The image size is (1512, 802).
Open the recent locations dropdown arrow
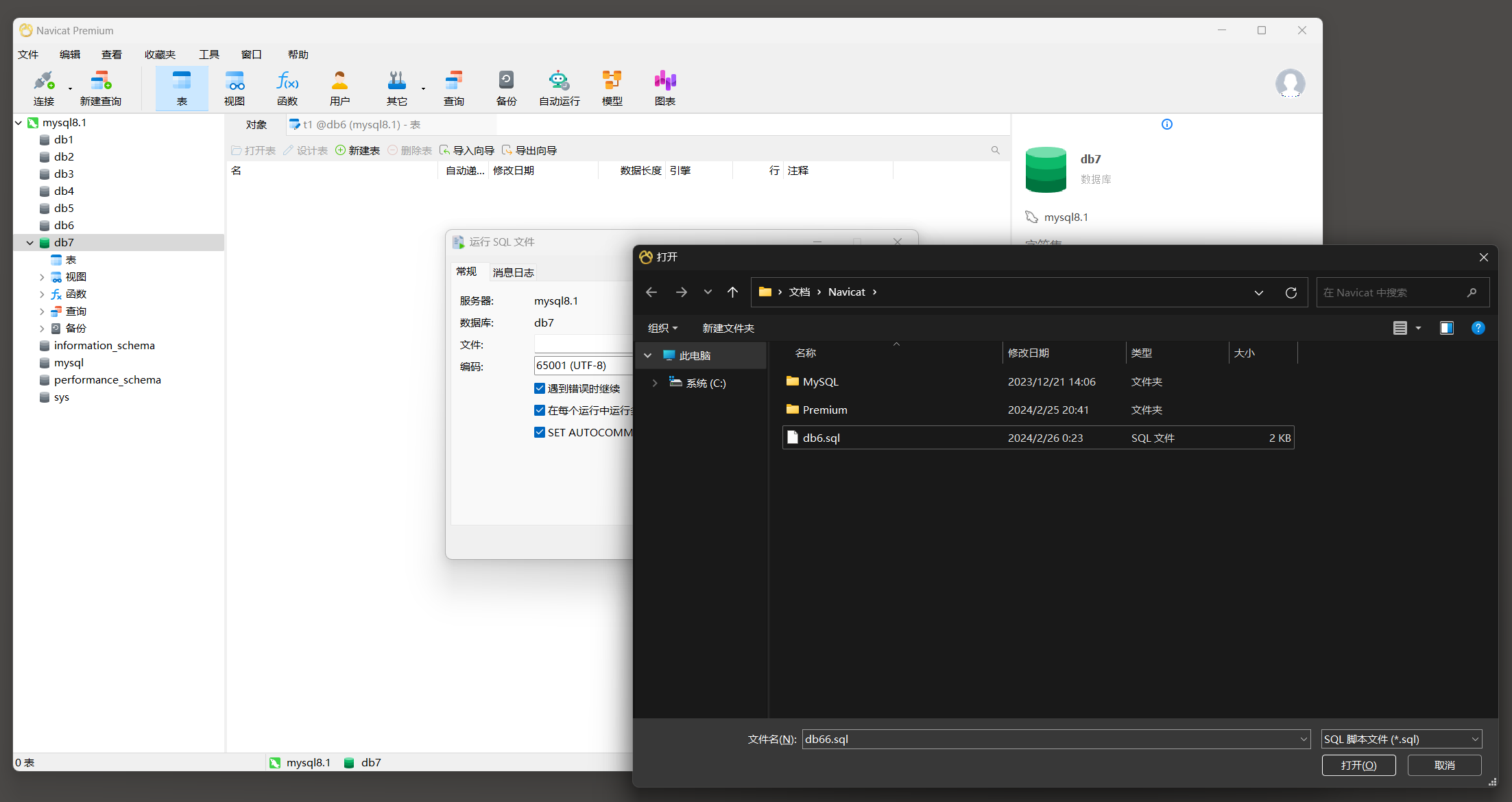(x=708, y=292)
